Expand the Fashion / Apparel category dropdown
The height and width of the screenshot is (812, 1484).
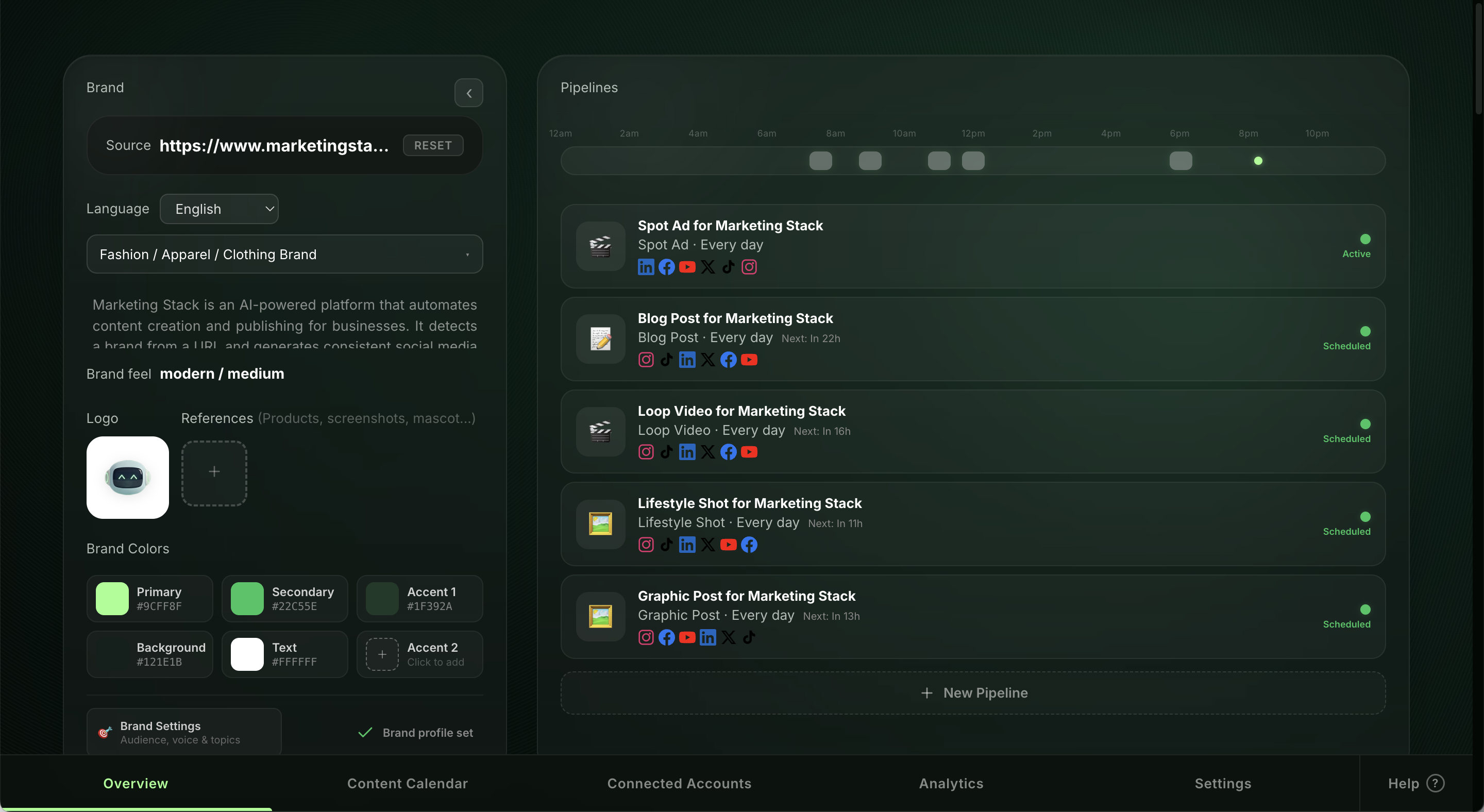284,254
